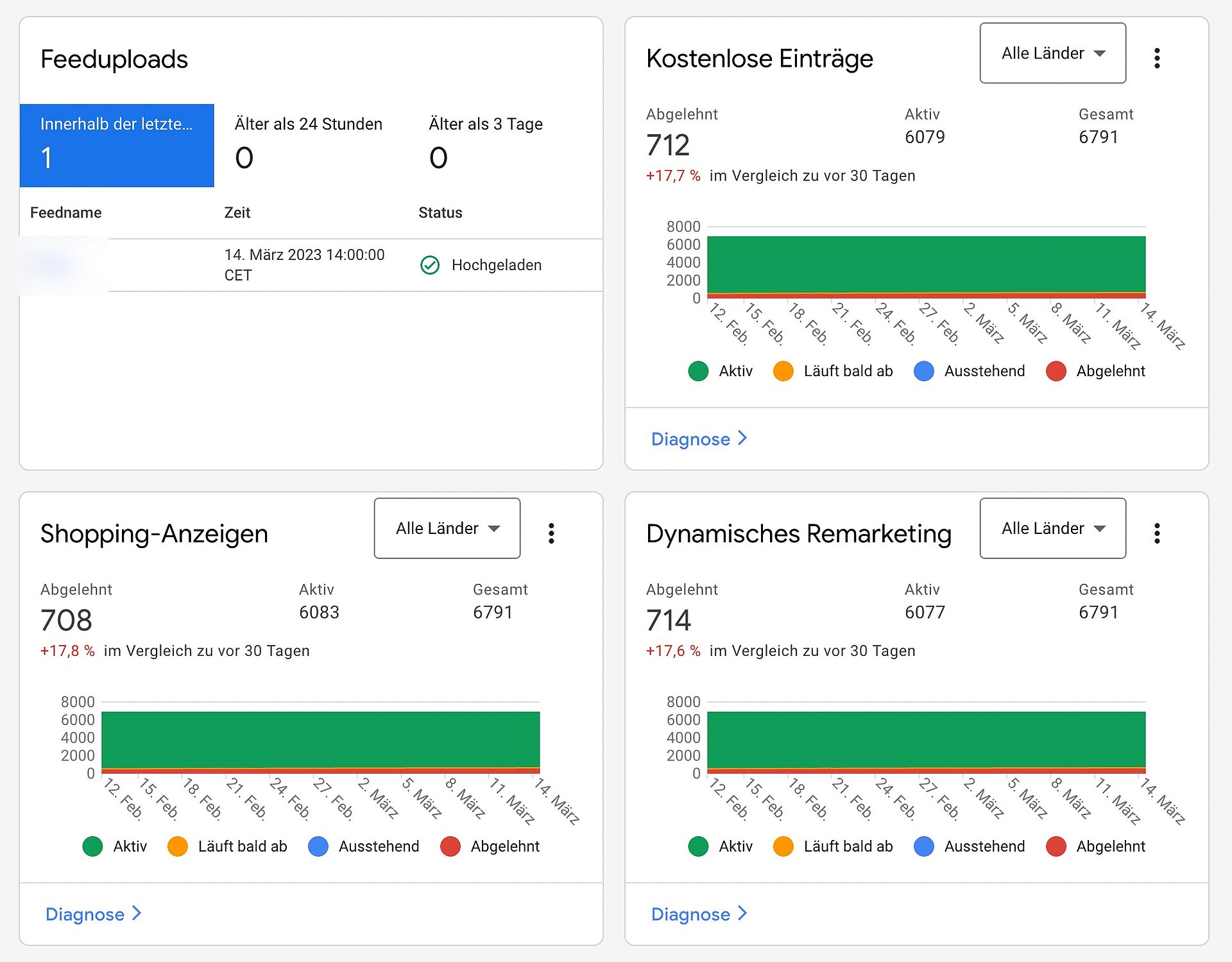Click Aktiv value 6079
Image resolution: width=1232 pixels, height=962 pixels.
pyautogui.click(x=925, y=137)
